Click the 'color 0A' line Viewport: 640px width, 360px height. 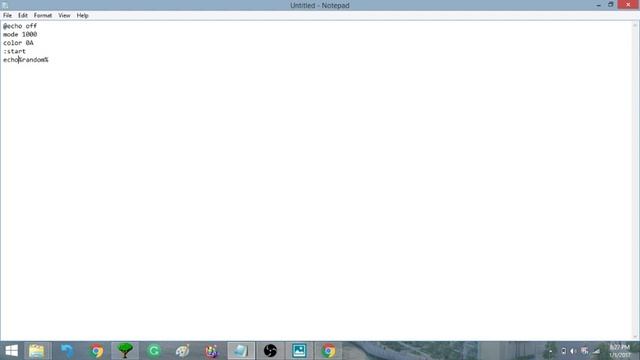pyautogui.click(x=18, y=43)
